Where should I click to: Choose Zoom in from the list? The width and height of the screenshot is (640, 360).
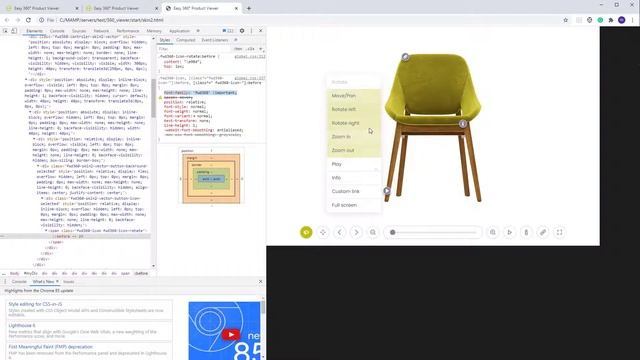354,137
